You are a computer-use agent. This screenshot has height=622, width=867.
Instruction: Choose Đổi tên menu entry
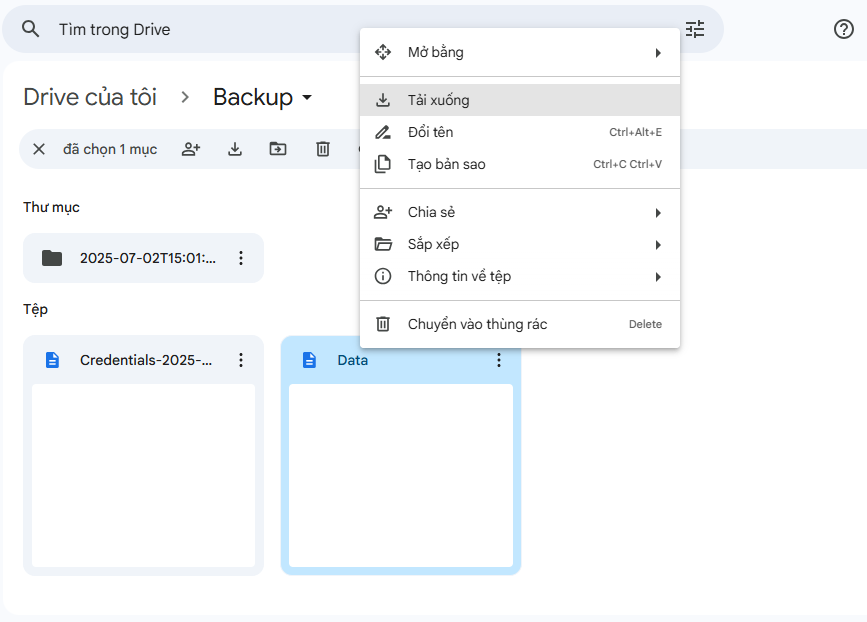520,132
